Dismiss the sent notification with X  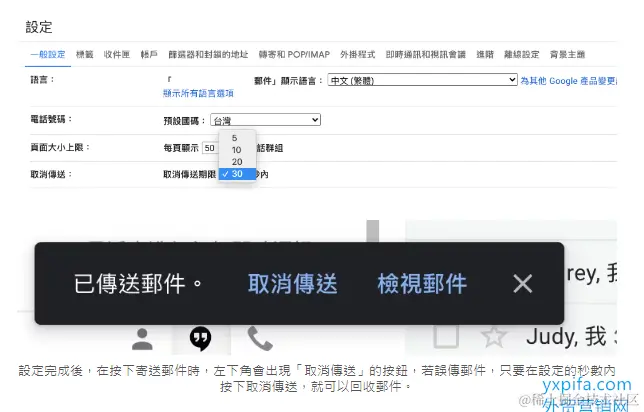click(522, 283)
